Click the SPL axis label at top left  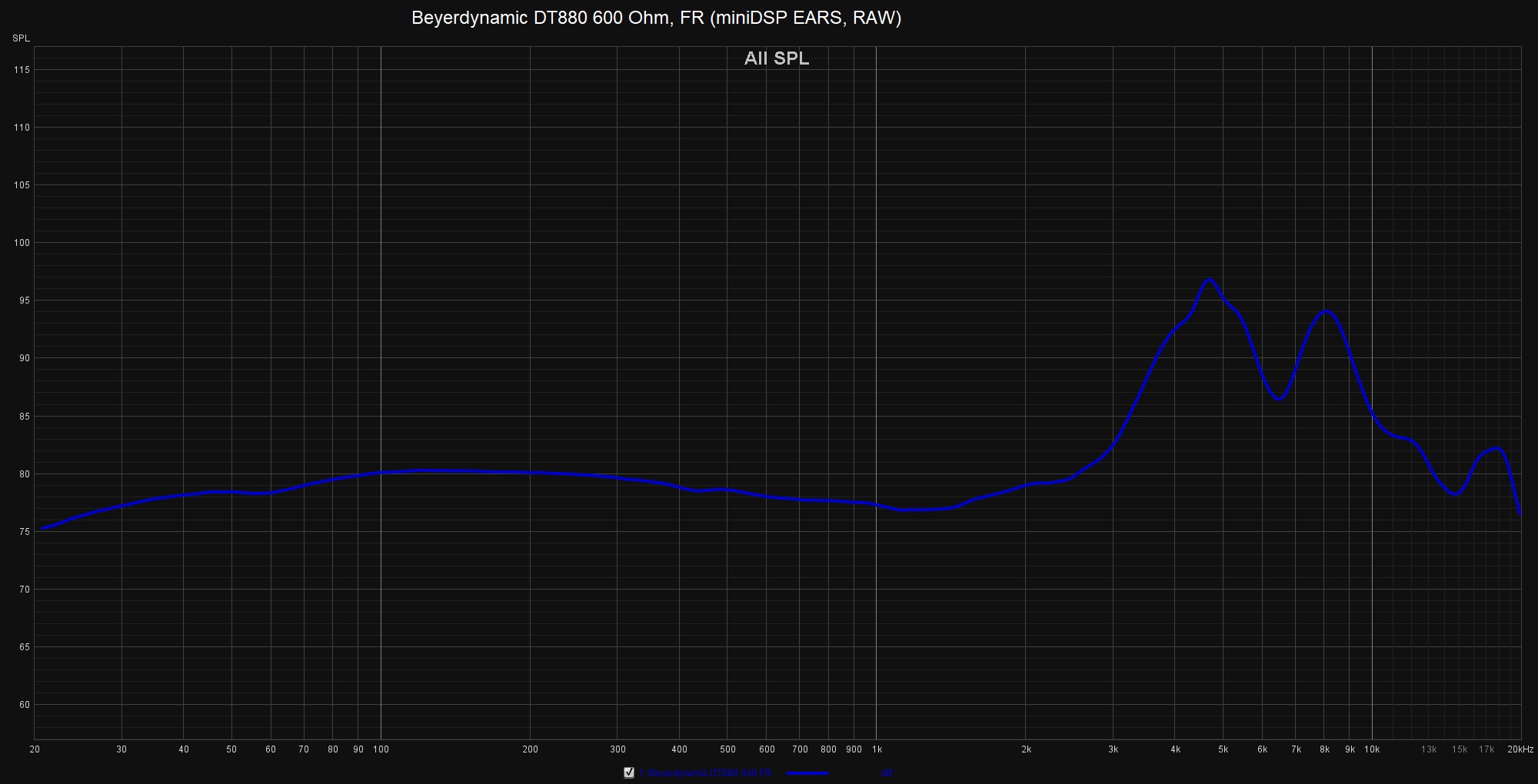coord(21,38)
